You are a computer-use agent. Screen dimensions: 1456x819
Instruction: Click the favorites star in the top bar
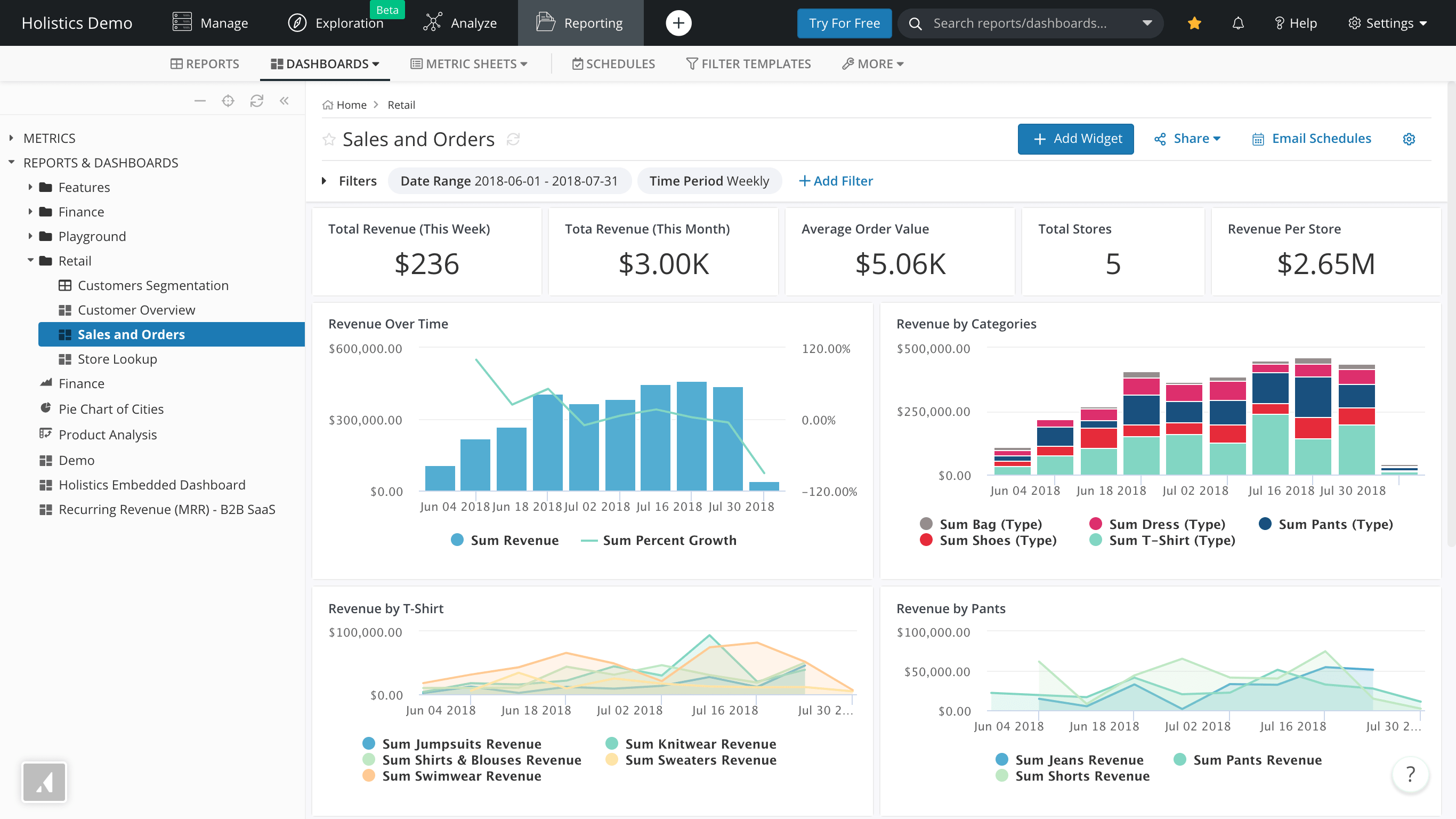pos(1194,23)
